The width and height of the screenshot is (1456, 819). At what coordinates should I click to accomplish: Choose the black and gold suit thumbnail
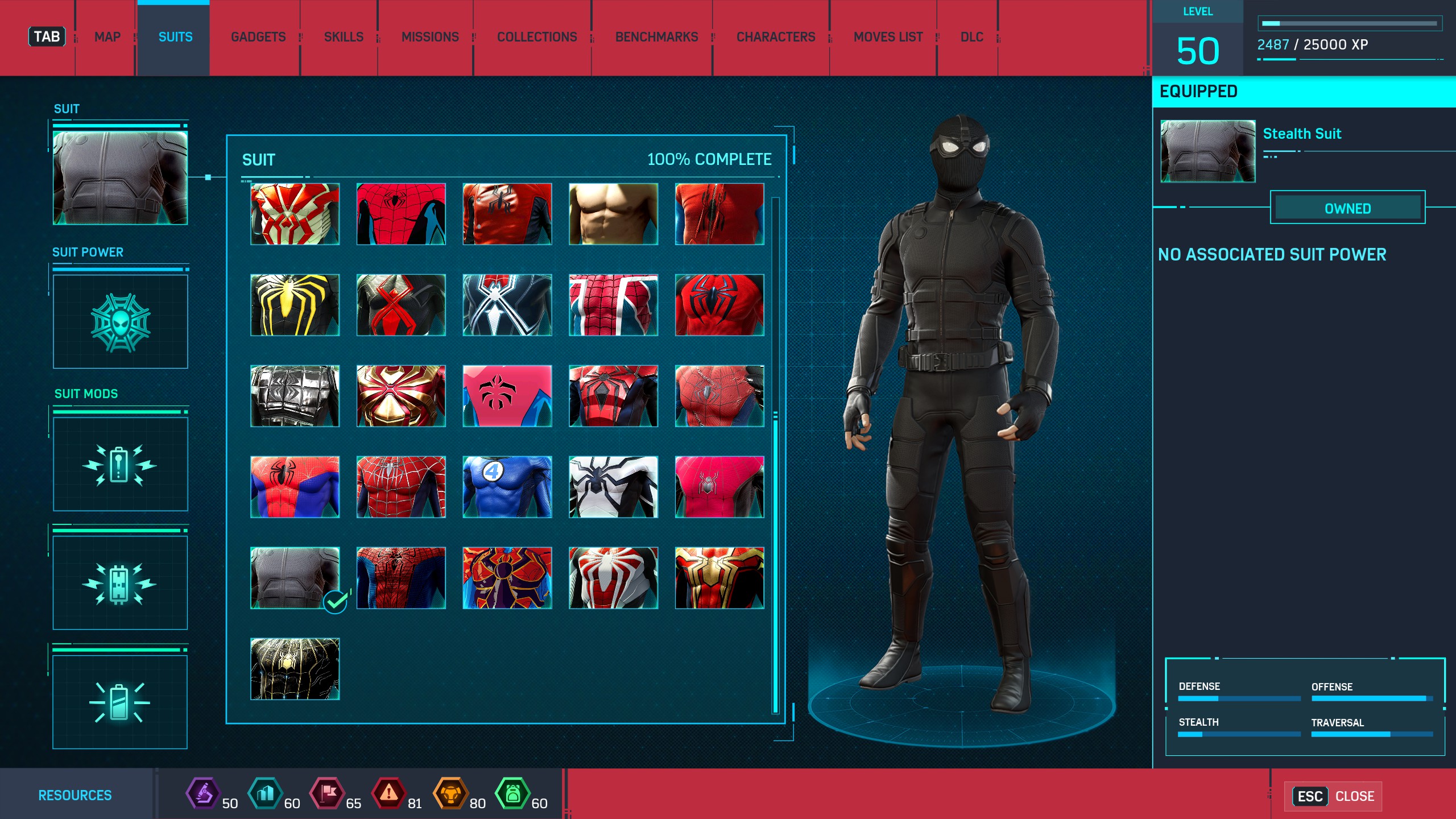pos(295,669)
